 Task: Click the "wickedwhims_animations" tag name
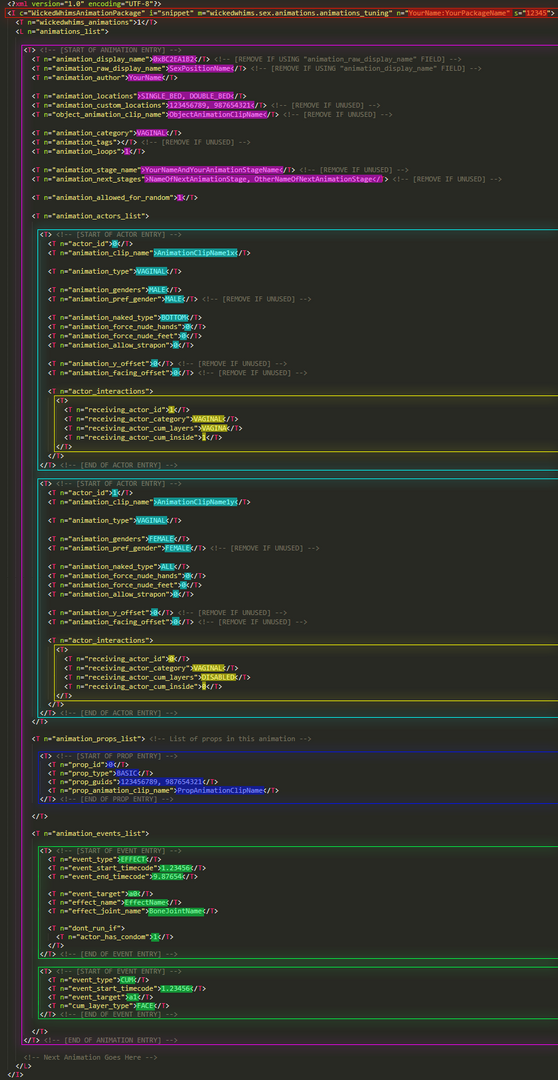tap(84, 23)
